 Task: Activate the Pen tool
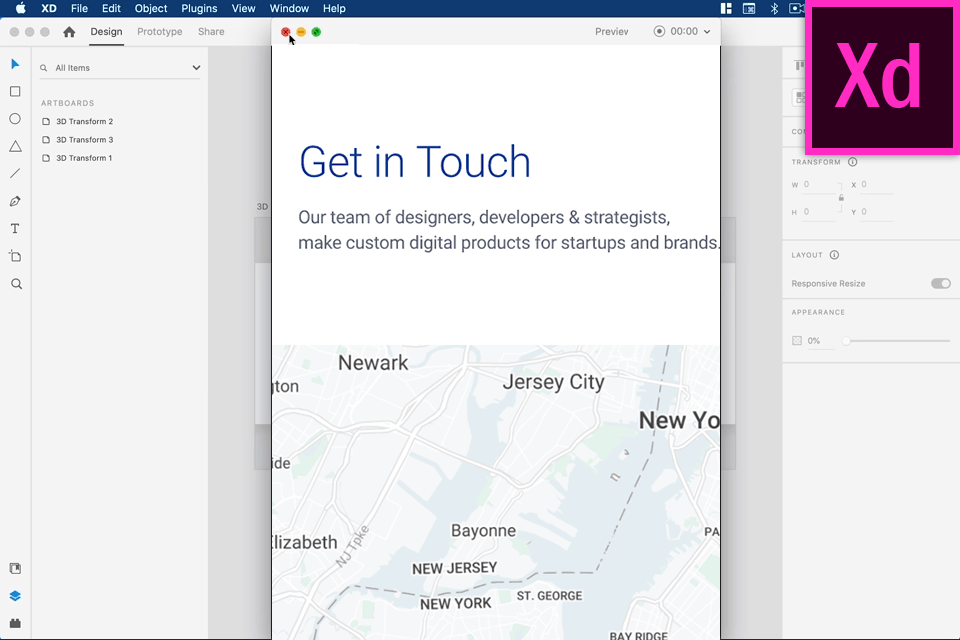pyautogui.click(x=14, y=201)
